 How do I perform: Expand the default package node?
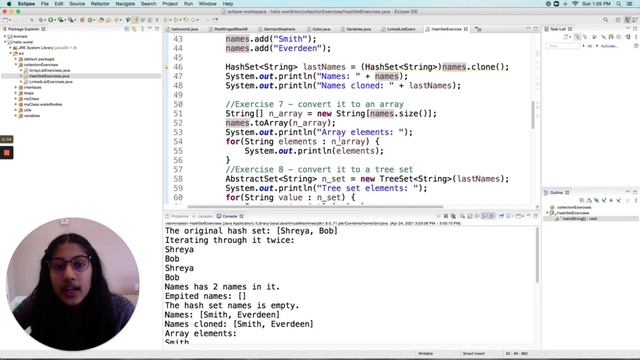tap(16, 59)
